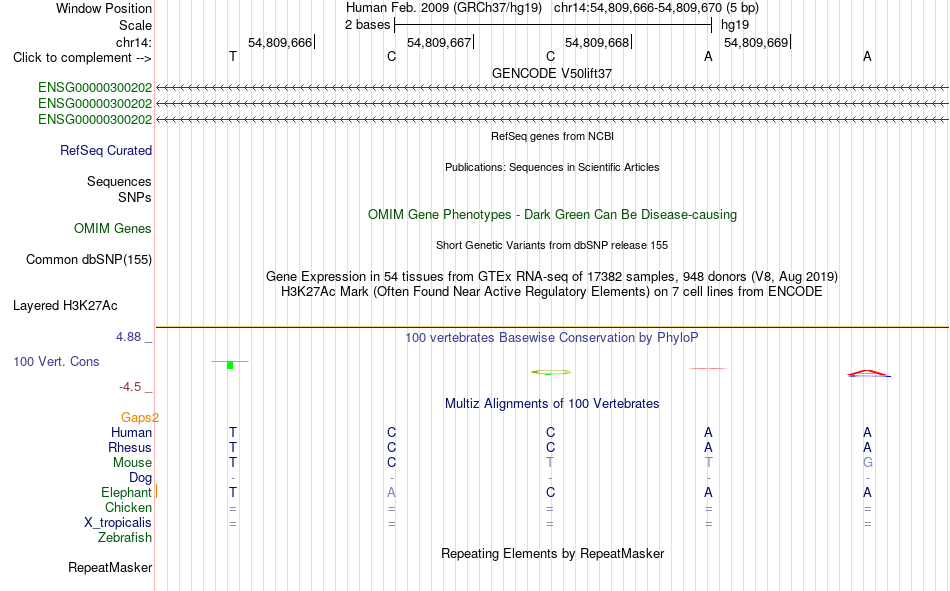Click the RepeatMasker track label

coord(110,568)
